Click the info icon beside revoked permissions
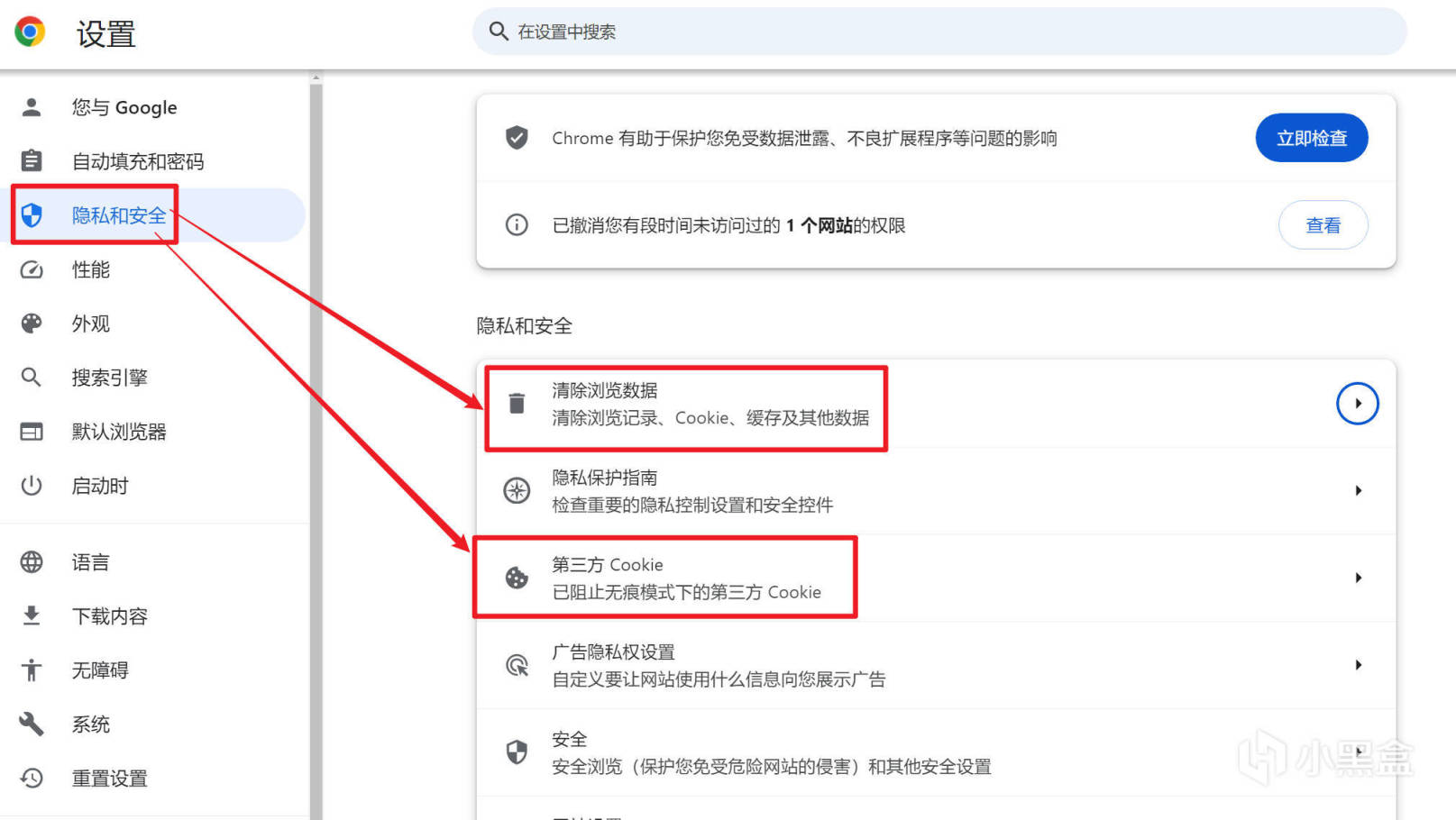The height and width of the screenshot is (820, 1456). tap(517, 224)
